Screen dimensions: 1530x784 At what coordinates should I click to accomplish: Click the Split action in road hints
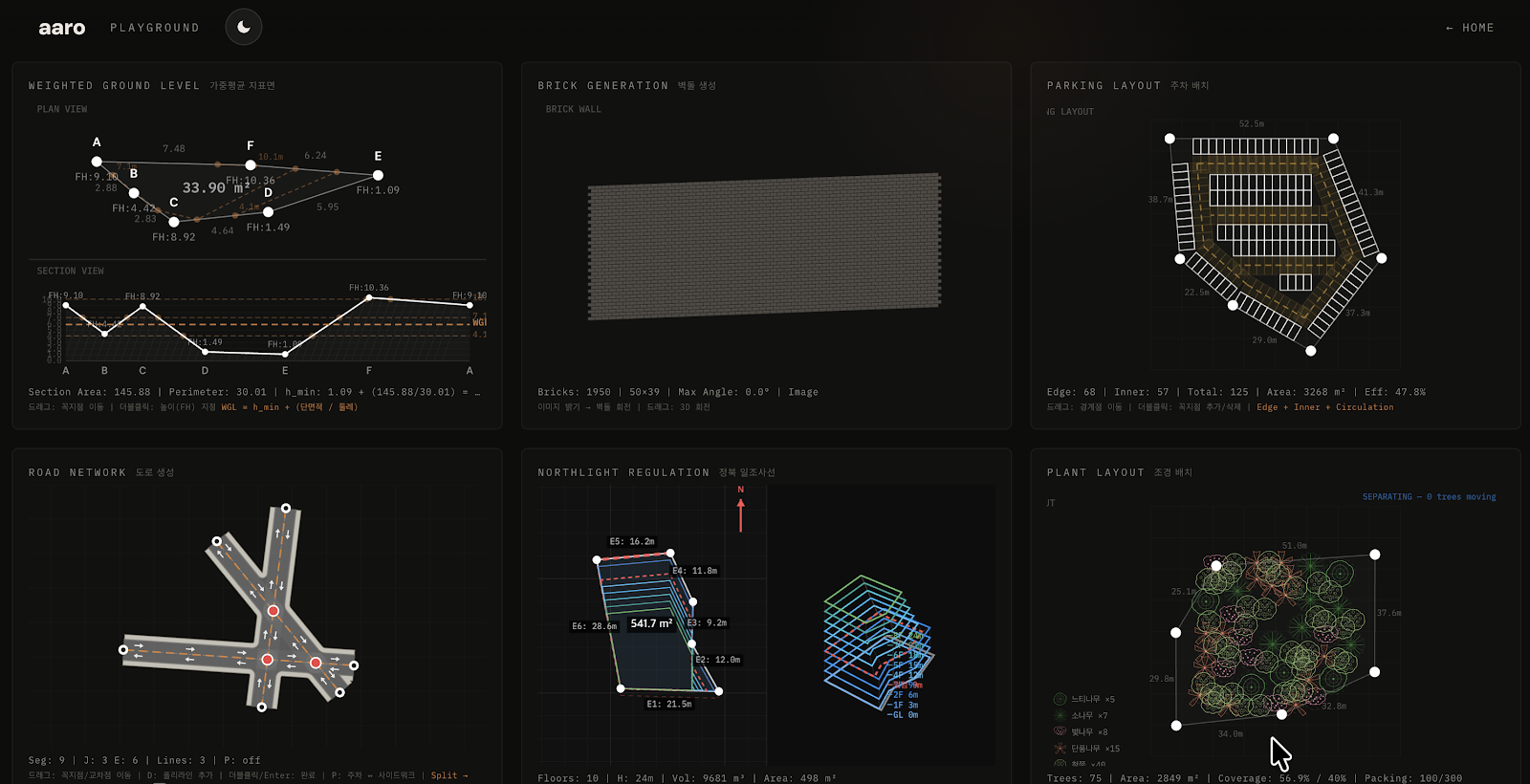pos(449,775)
